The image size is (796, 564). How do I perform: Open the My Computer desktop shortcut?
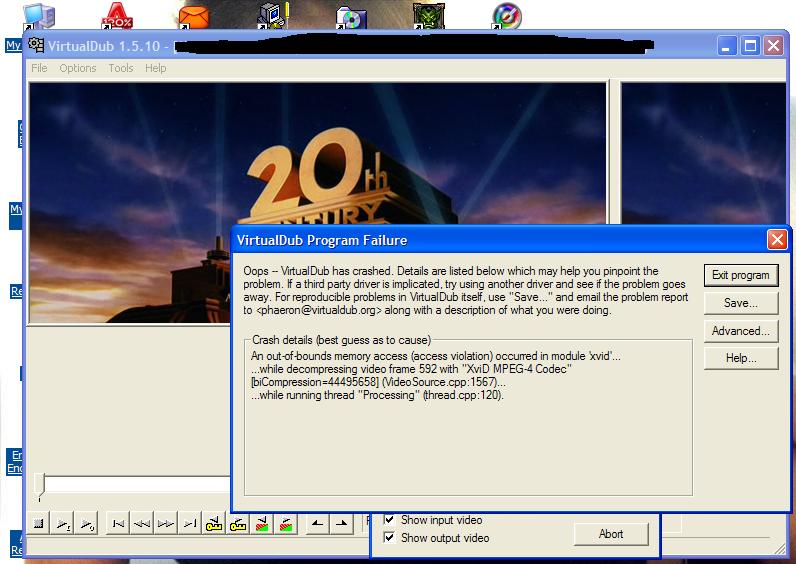coord(39,15)
